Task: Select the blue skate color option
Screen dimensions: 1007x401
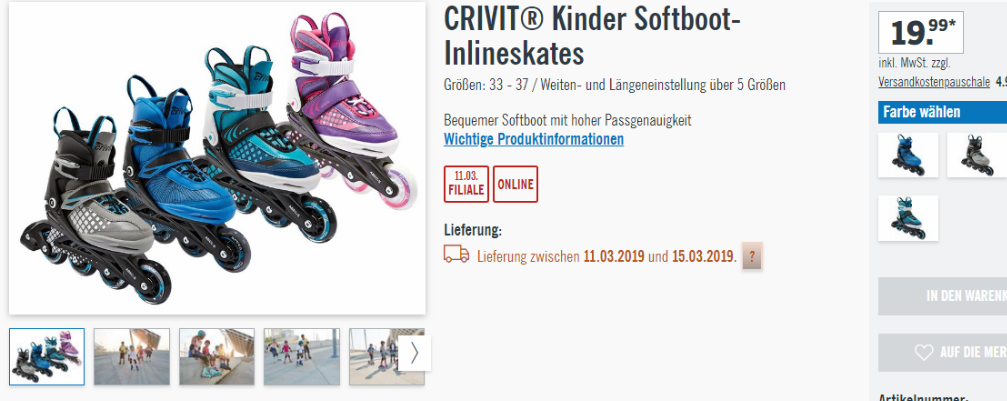Action: click(908, 156)
